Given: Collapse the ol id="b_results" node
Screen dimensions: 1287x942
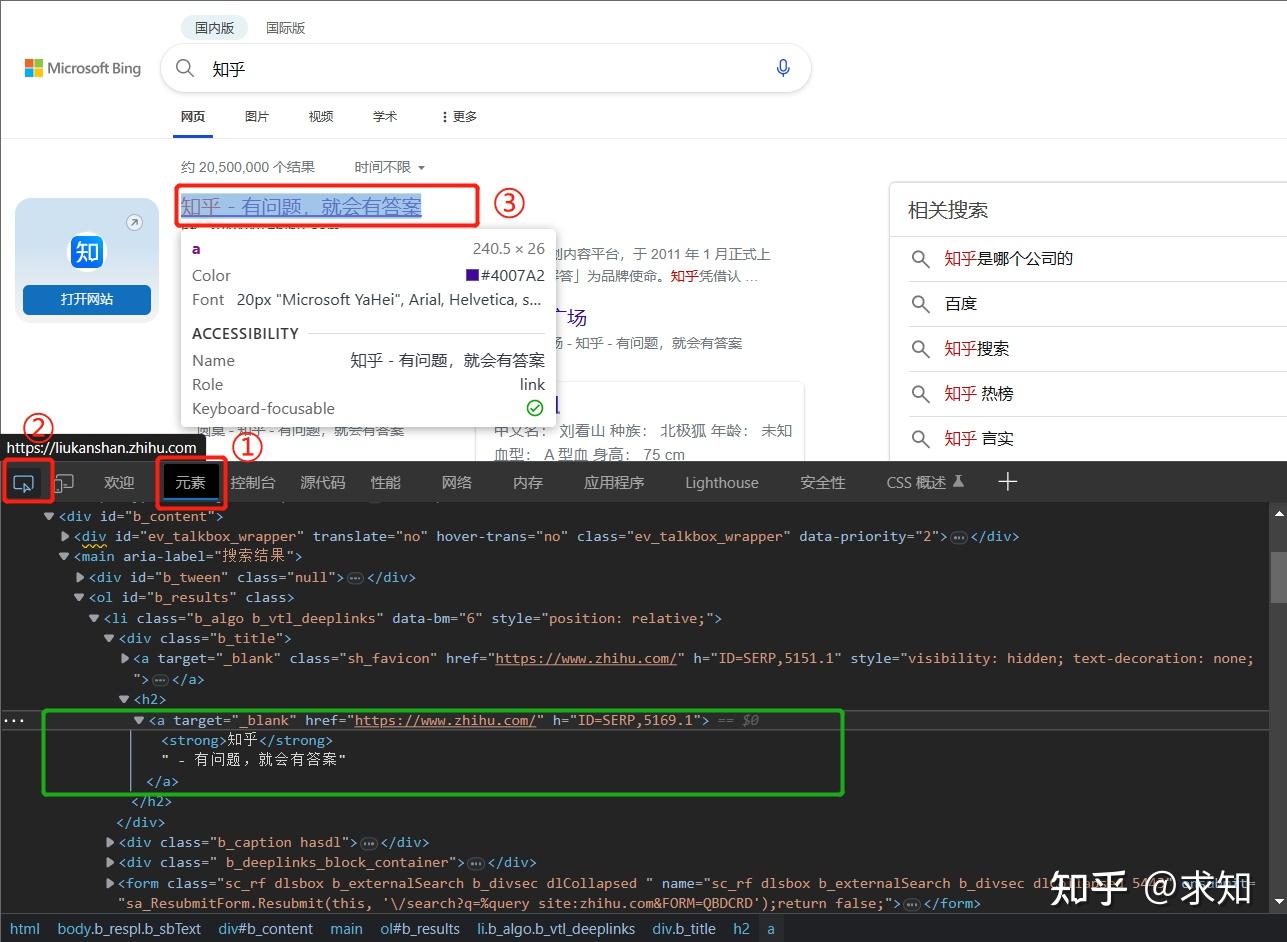Looking at the screenshot, I should coord(79,597).
